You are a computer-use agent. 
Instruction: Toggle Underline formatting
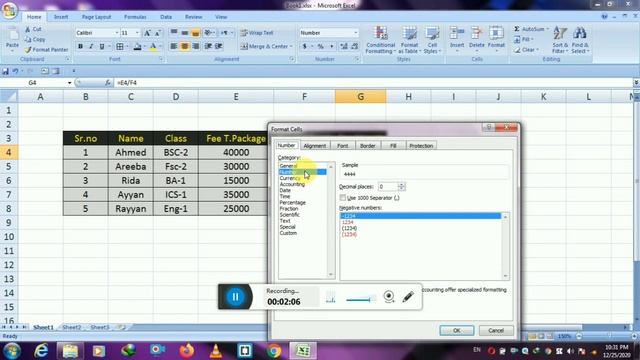(102, 47)
